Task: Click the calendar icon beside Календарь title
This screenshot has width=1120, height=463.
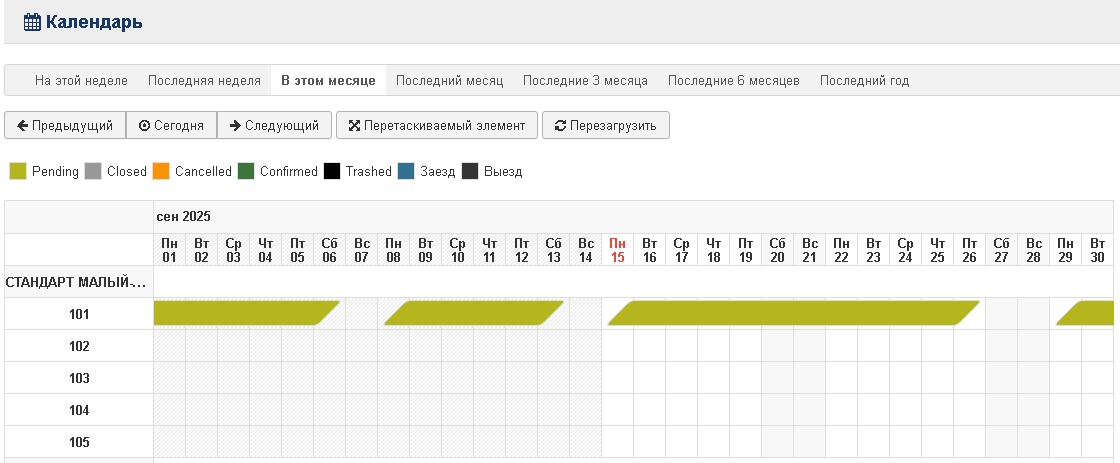Action: [x=32, y=21]
